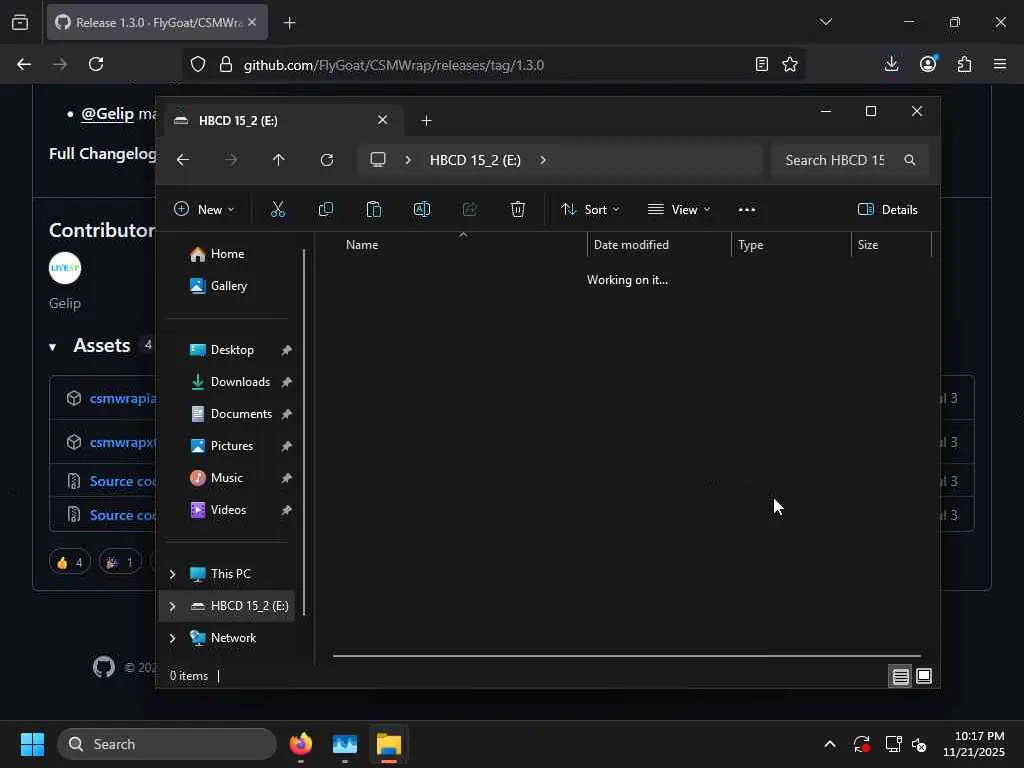
Task: Open Firefox extensions puzzle icon
Action: tap(965, 64)
